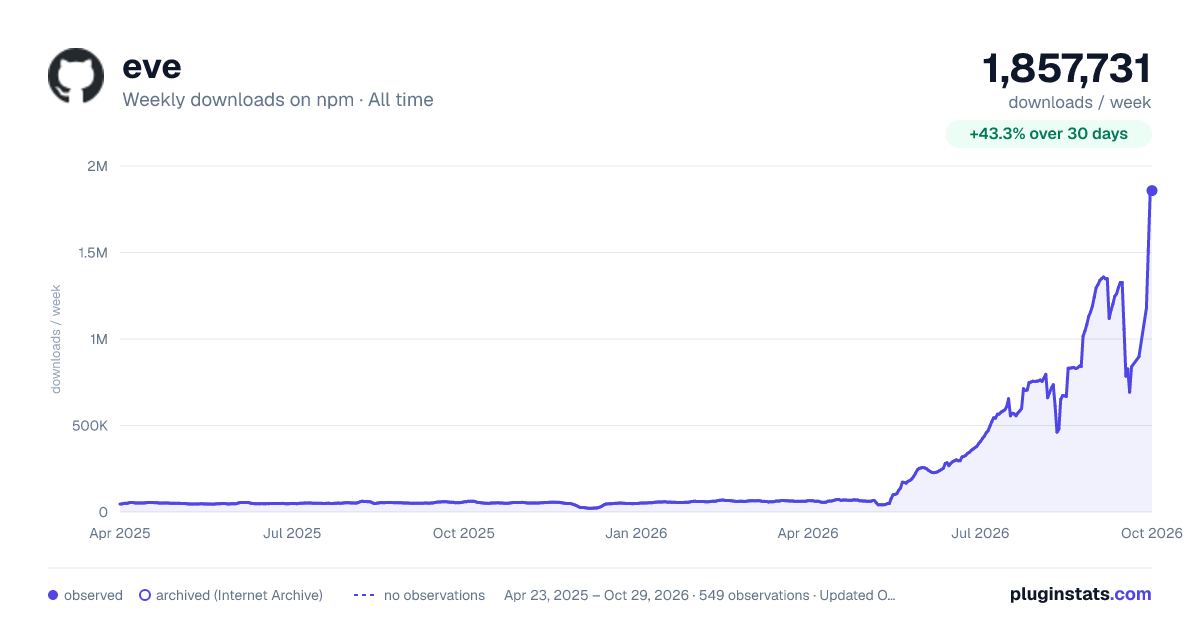1200x630 pixels.
Task: Click the '+43.3% over 30 days' badge
Action: tap(1049, 134)
